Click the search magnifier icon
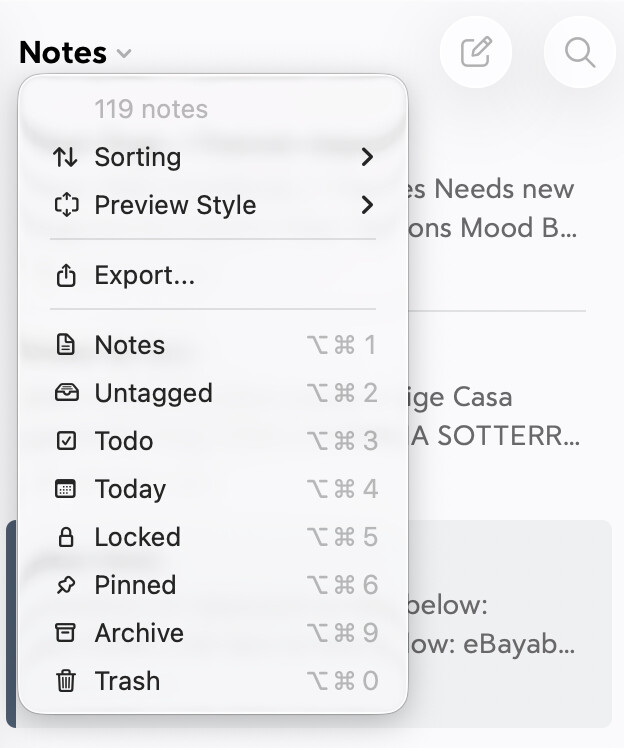Screen dimensions: 624x748 click(580, 52)
